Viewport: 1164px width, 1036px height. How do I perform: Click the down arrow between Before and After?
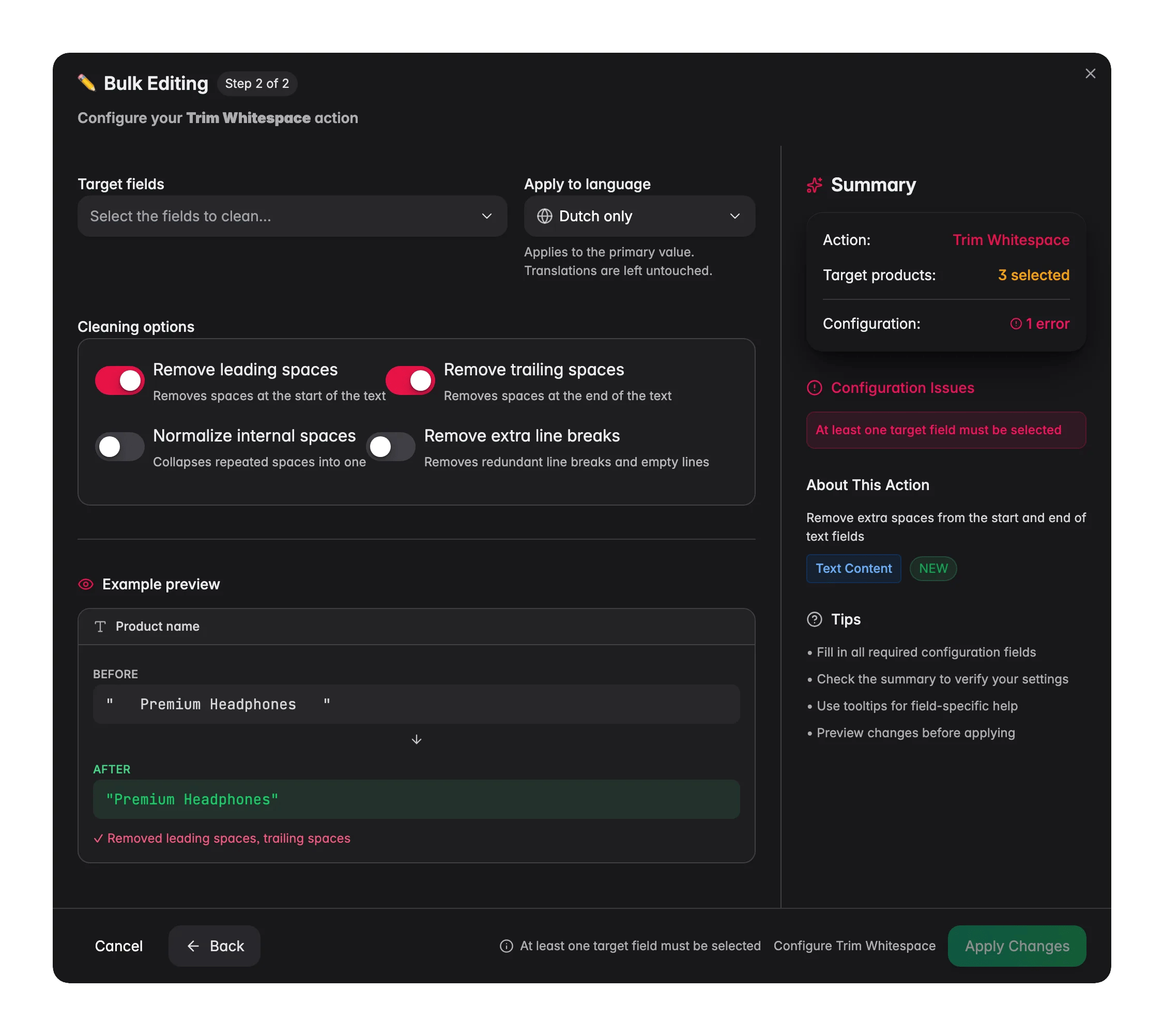click(416, 739)
